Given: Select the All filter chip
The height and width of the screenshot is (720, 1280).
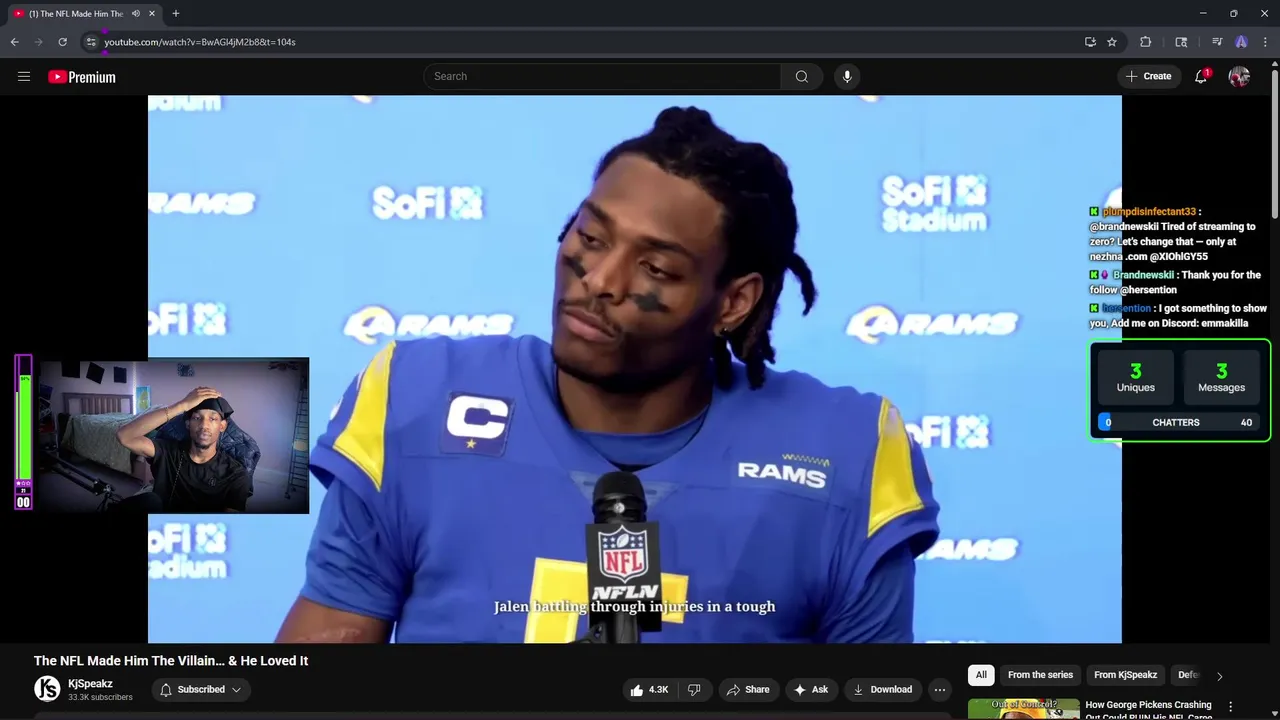Looking at the screenshot, I should pos(981,675).
